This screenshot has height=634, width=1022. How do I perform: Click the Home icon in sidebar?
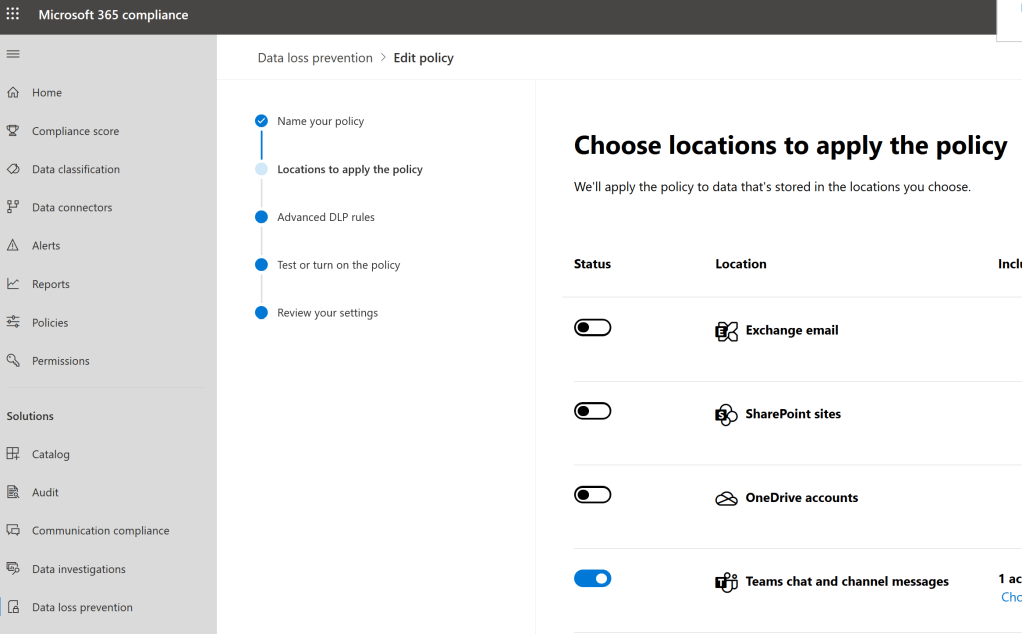[x=13, y=92]
